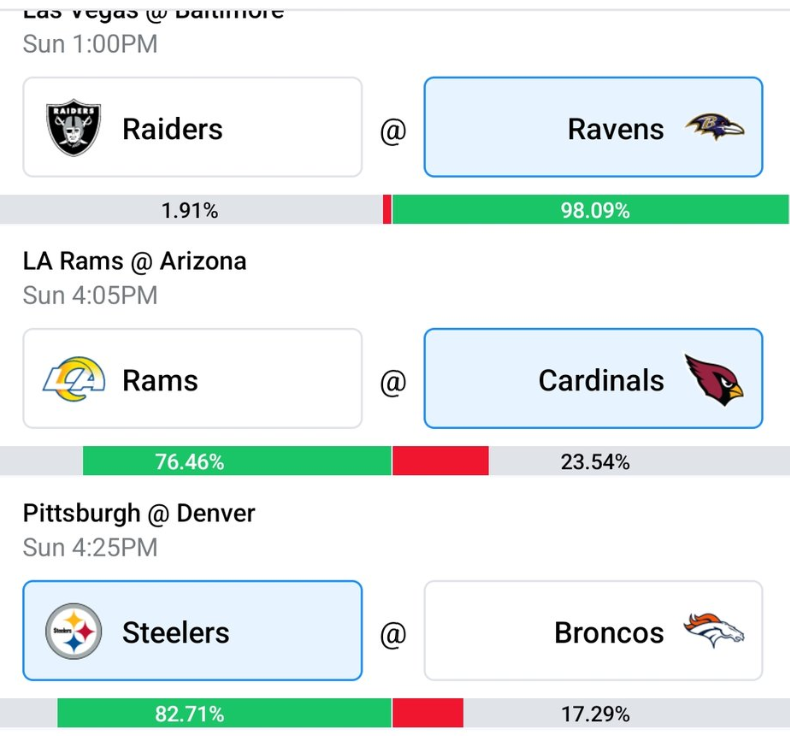Select the Broncos team name
The height and width of the screenshot is (736, 790).
pos(608,633)
